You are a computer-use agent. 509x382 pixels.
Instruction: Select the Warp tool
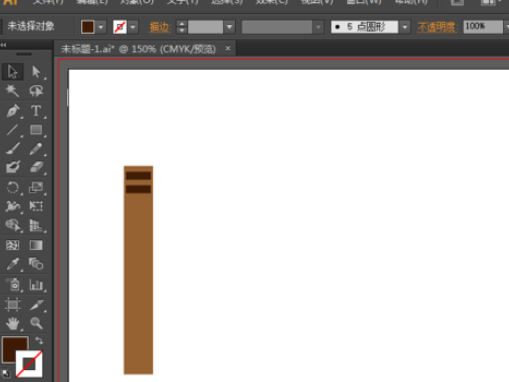(x=13, y=206)
